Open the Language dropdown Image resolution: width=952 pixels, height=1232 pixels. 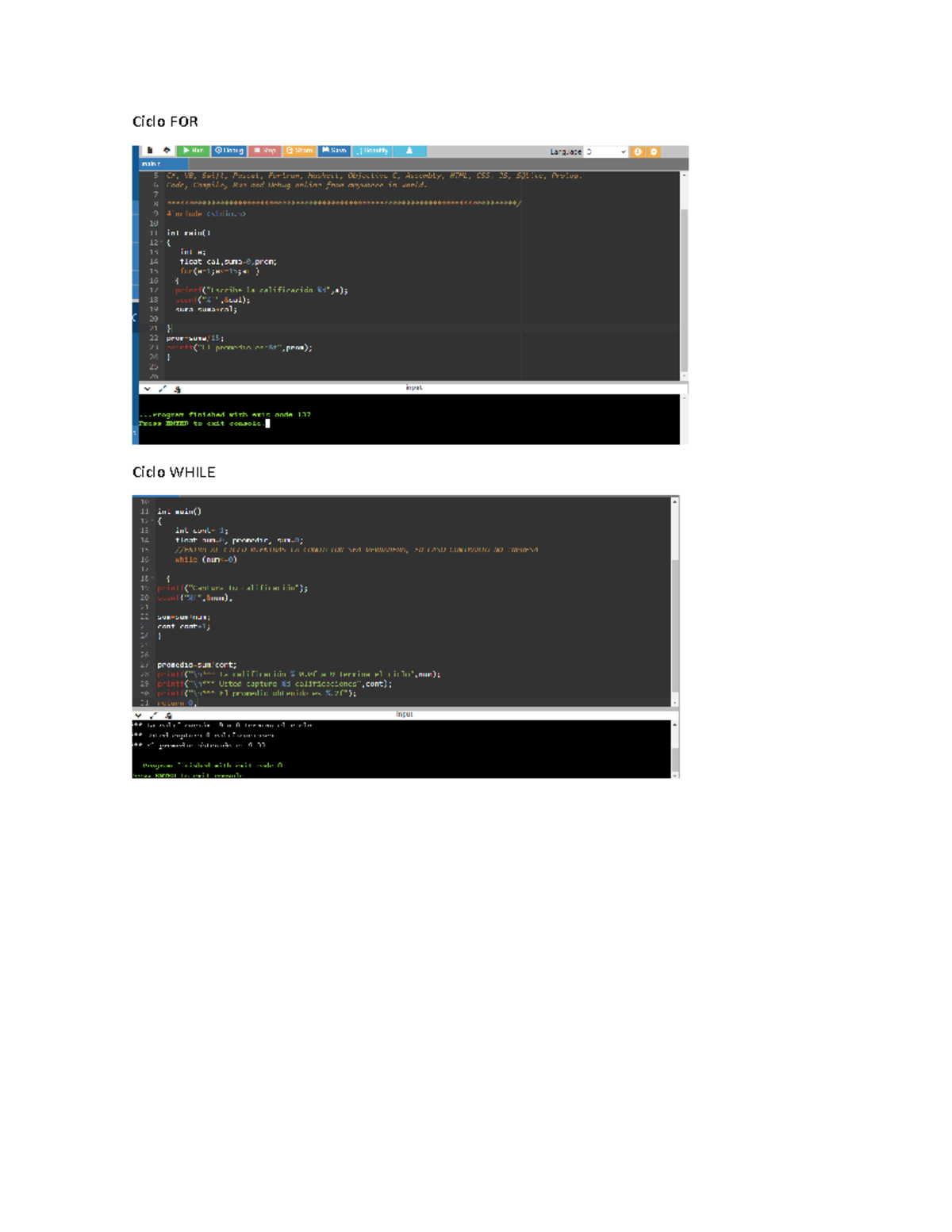(605, 151)
